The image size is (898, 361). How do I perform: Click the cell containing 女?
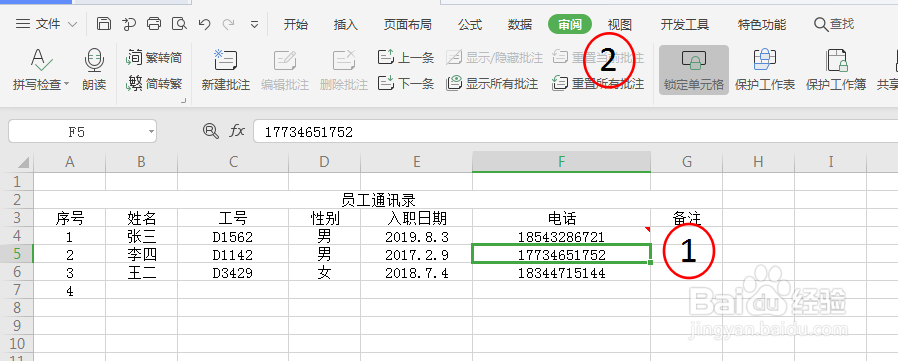coord(324,273)
